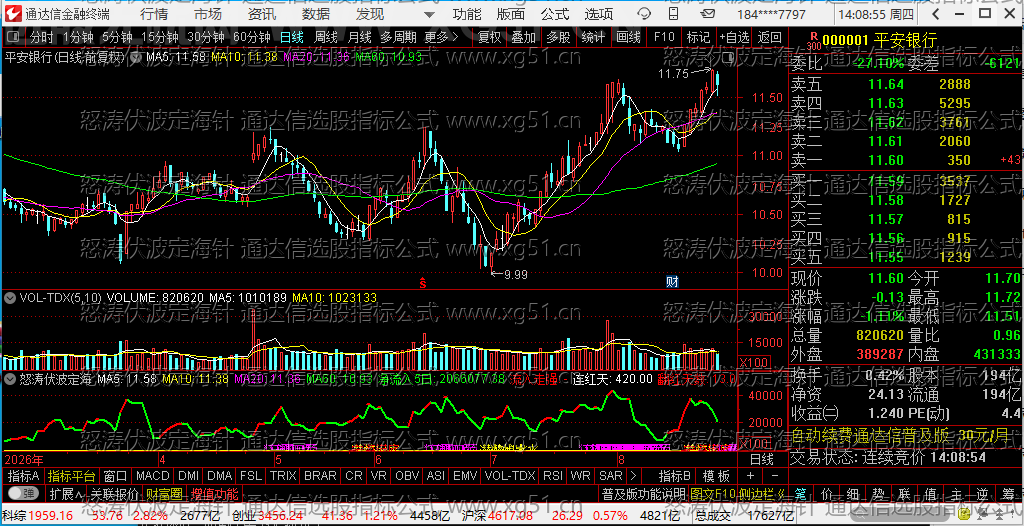
Task: Expand the 更多 periods dropdown
Action: tap(441, 37)
